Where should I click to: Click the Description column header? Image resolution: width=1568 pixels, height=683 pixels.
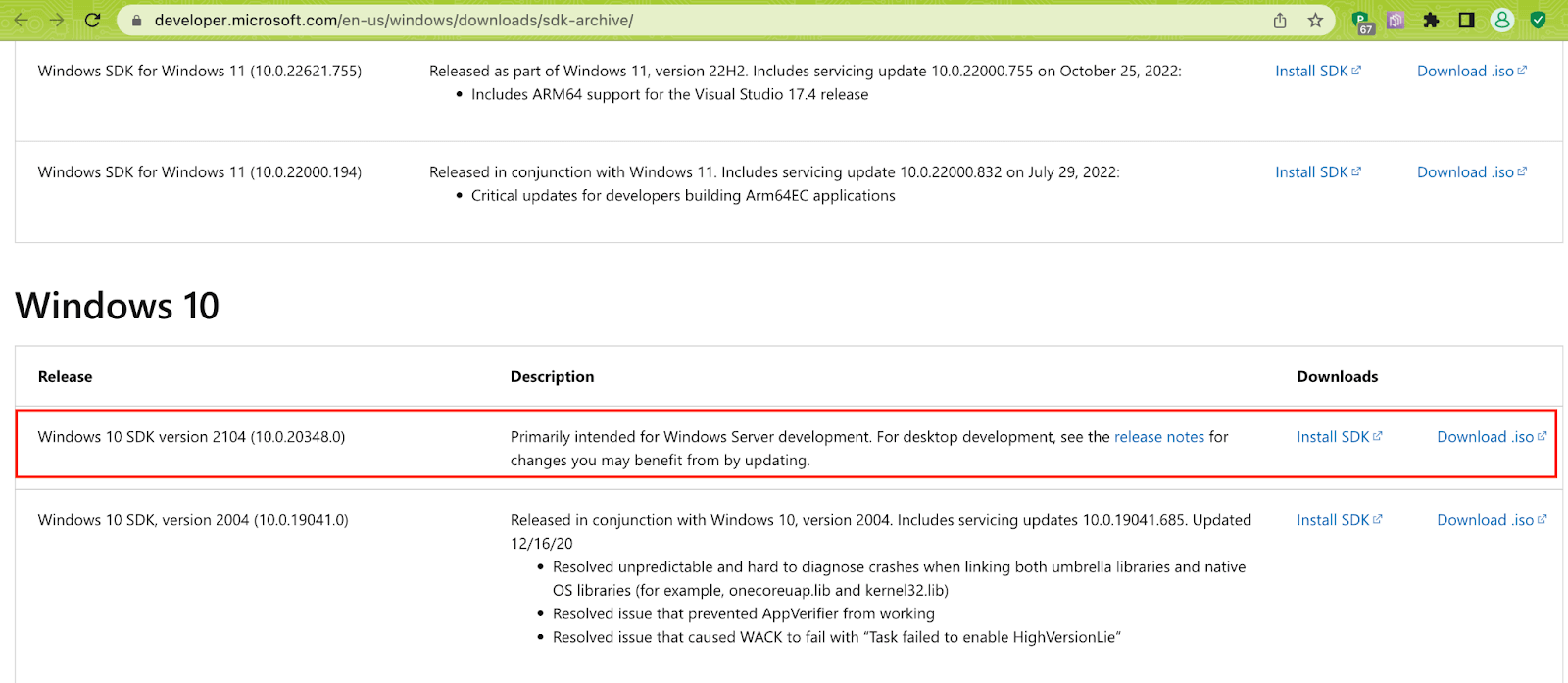pos(552,376)
